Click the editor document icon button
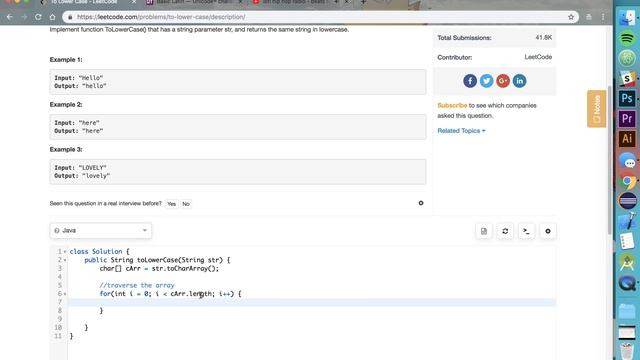 [x=484, y=231]
